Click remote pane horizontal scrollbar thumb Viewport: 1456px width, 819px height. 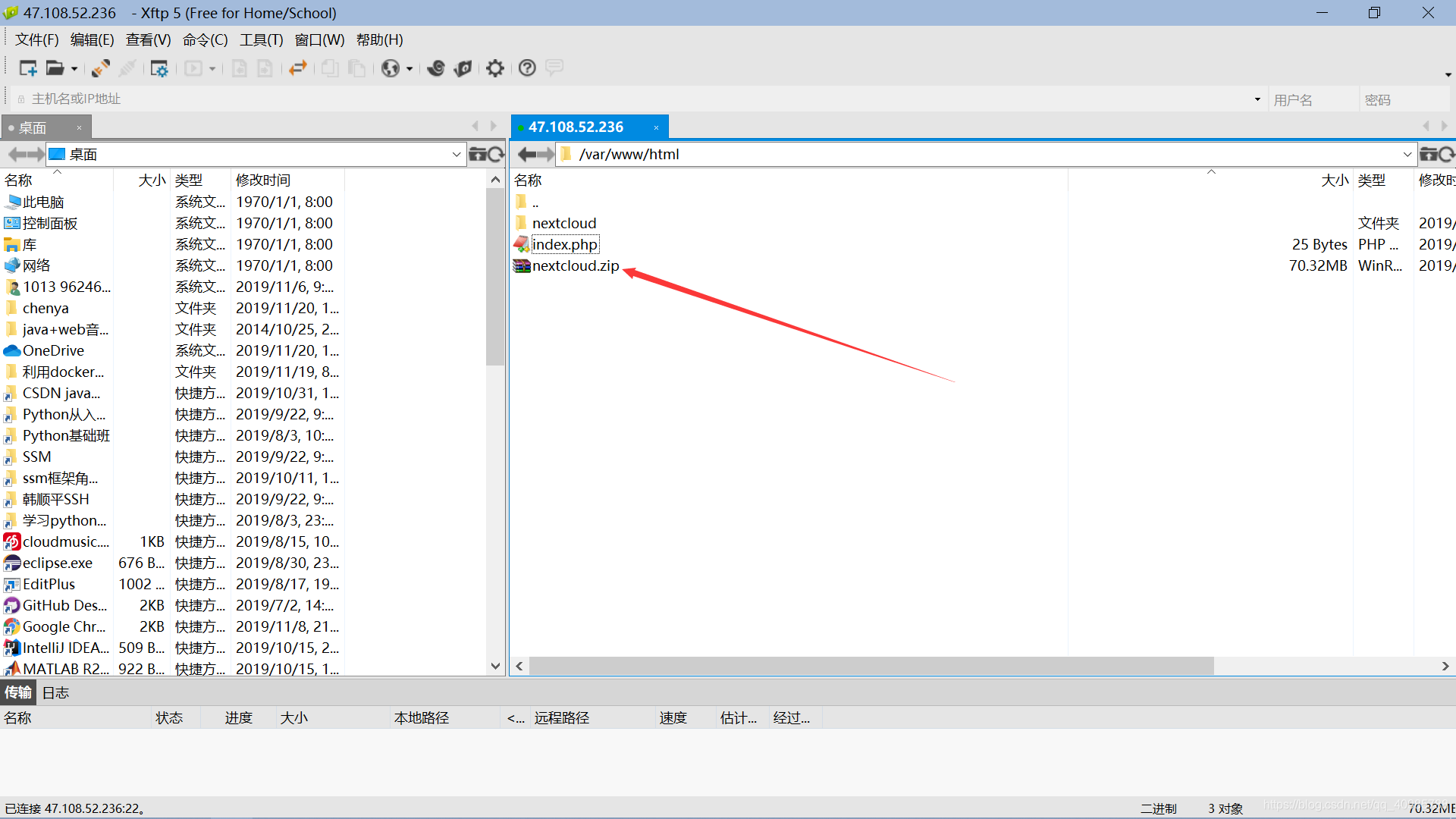click(x=872, y=667)
